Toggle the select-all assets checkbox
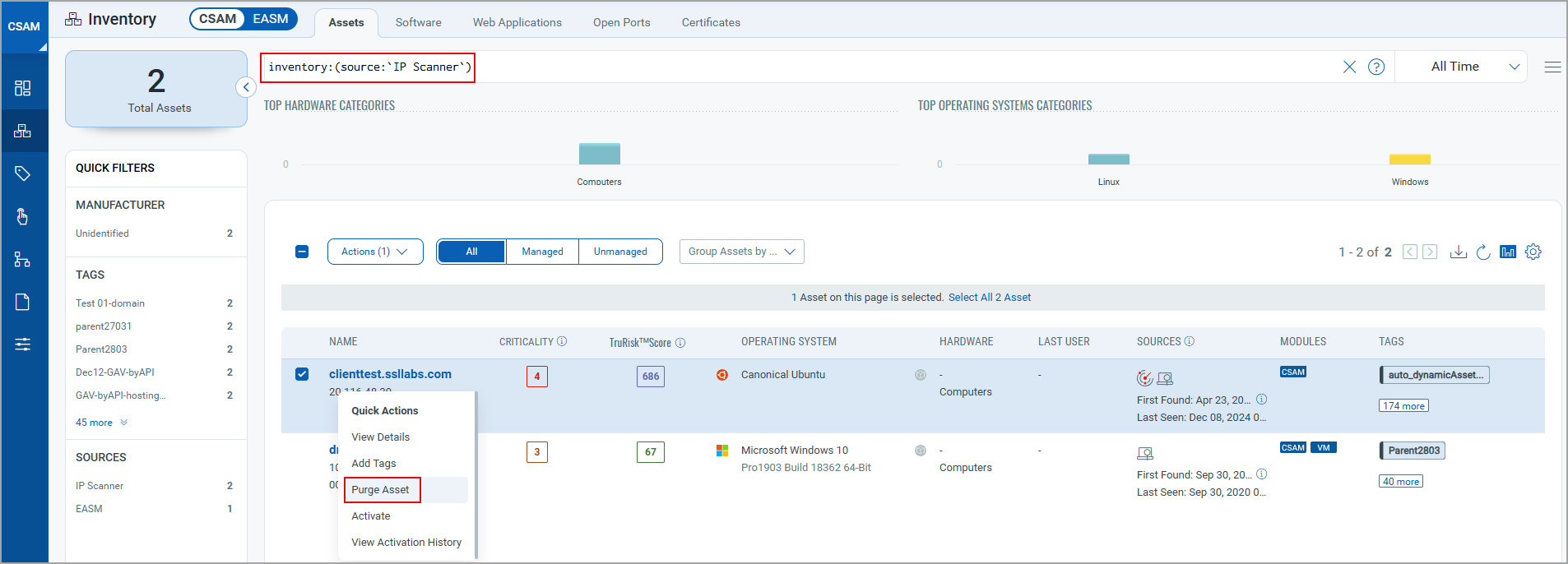This screenshot has height=564, width=1568. point(302,252)
